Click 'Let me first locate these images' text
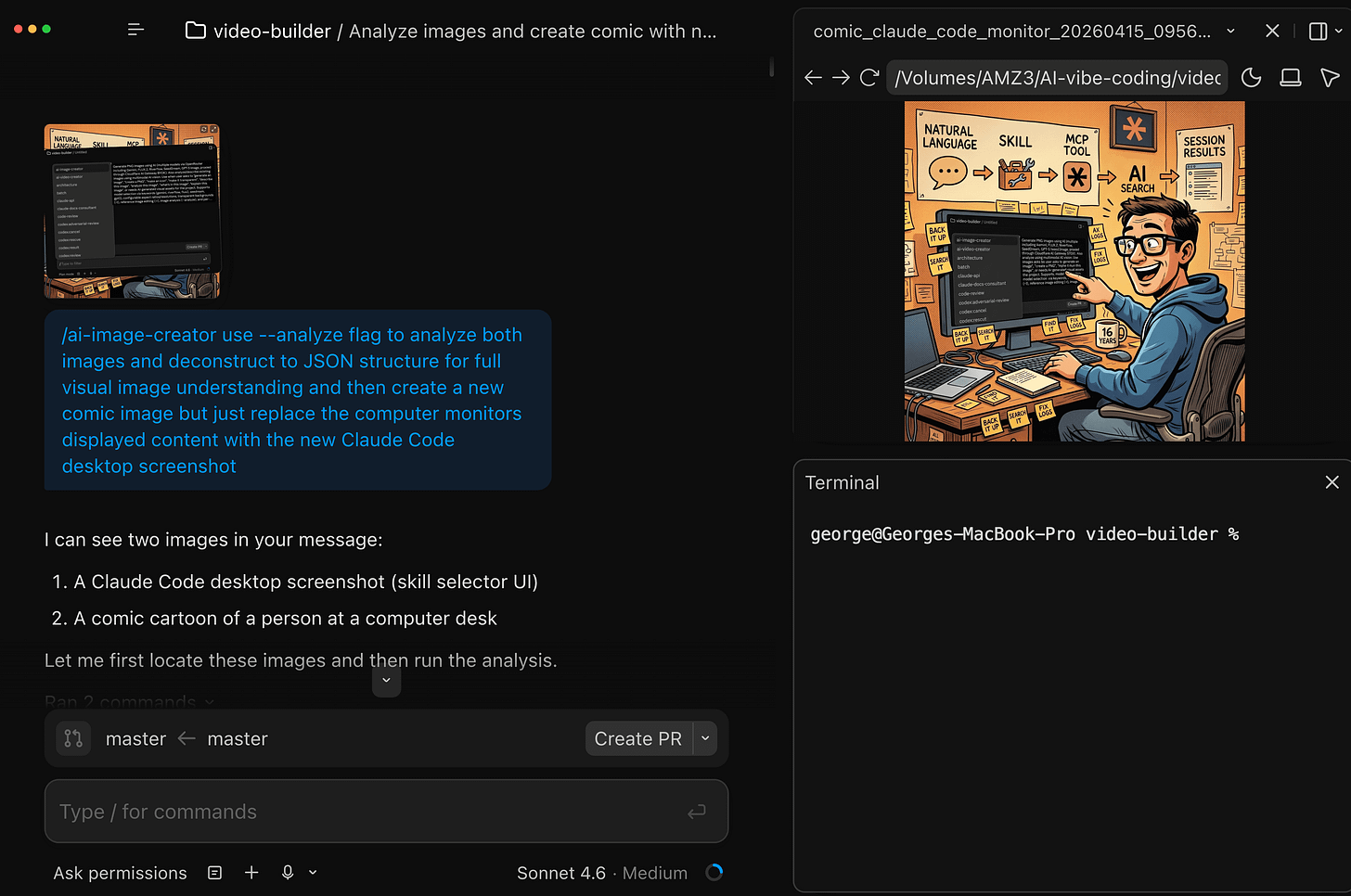1351x896 pixels. (x=301, y=660)
